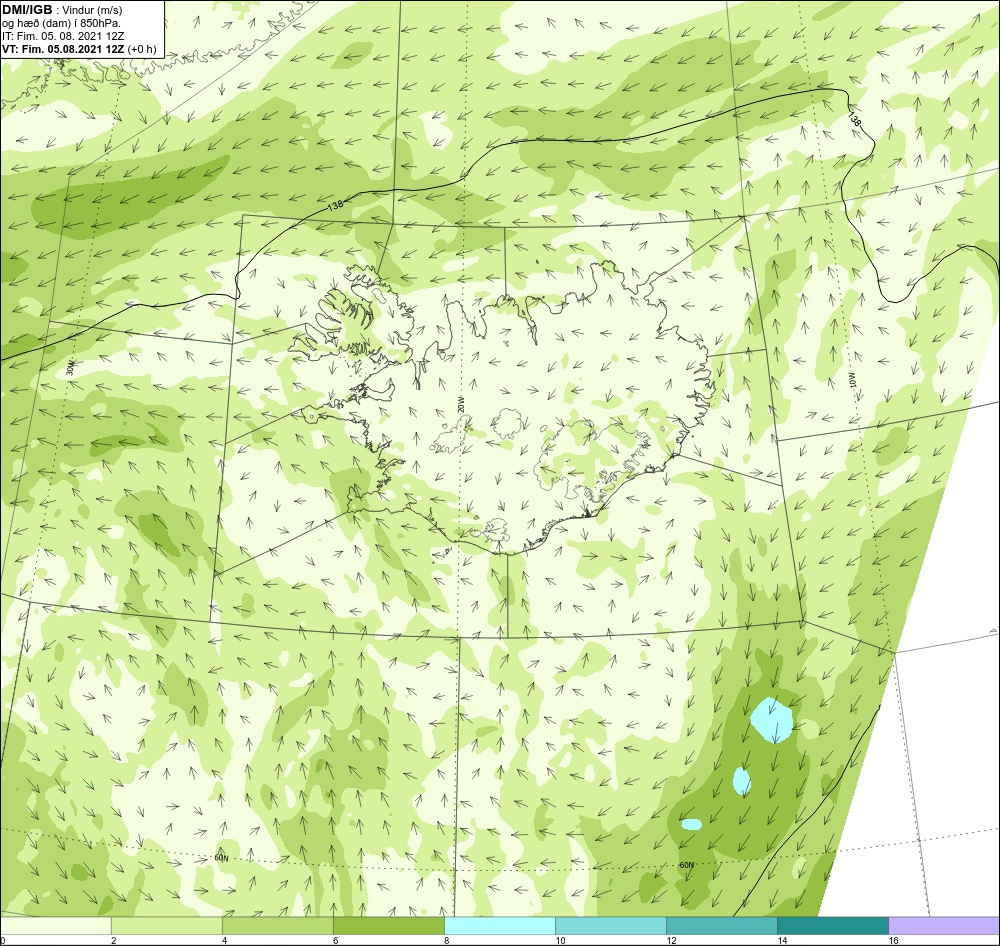Select the 'IT: Fim. 05. 08. 2021 12Z' line
The height and width of the screenshot is (946, 1000).
click(x=63, y=36)
